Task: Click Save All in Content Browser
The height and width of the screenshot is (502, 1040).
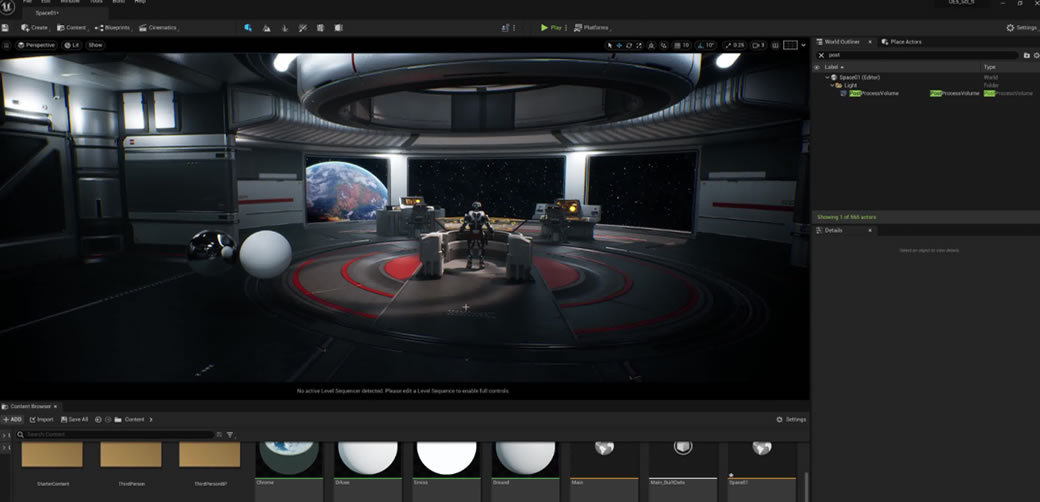Action: click(x=74, y=419)
